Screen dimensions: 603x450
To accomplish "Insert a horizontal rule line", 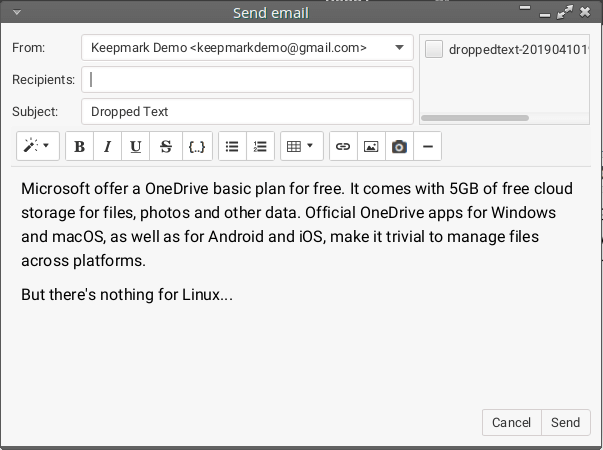I will tap(428, 146).
